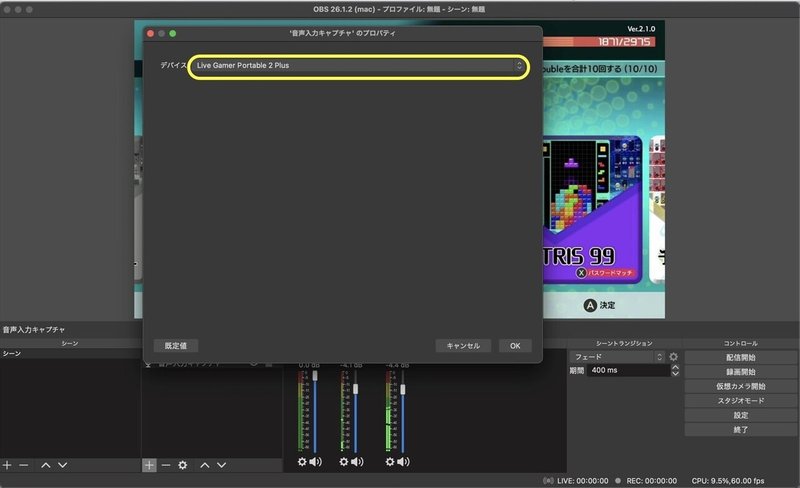800x488 pixels.
Task: Increase transition duration with the up stepper
Action: tap(675, 367)
